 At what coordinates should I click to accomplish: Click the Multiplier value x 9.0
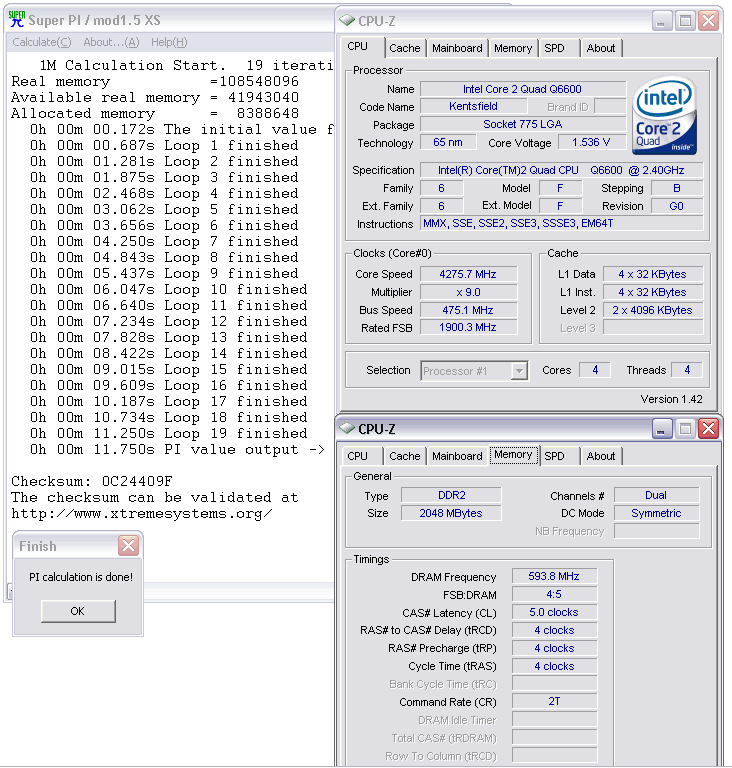pyautogui.click(x=468, y=292)
